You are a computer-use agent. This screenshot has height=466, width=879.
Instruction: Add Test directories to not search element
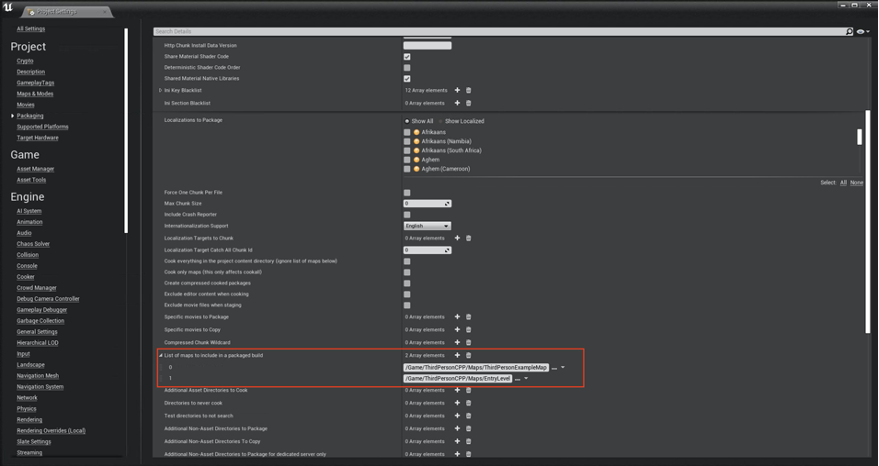[457, 416]
